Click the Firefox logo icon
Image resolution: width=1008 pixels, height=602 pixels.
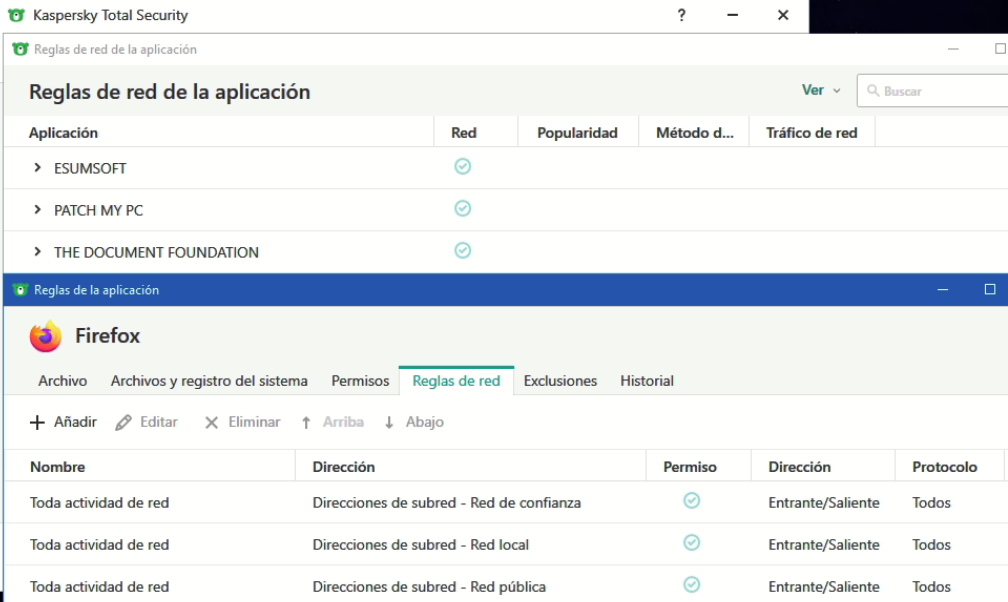click(46, 336)
